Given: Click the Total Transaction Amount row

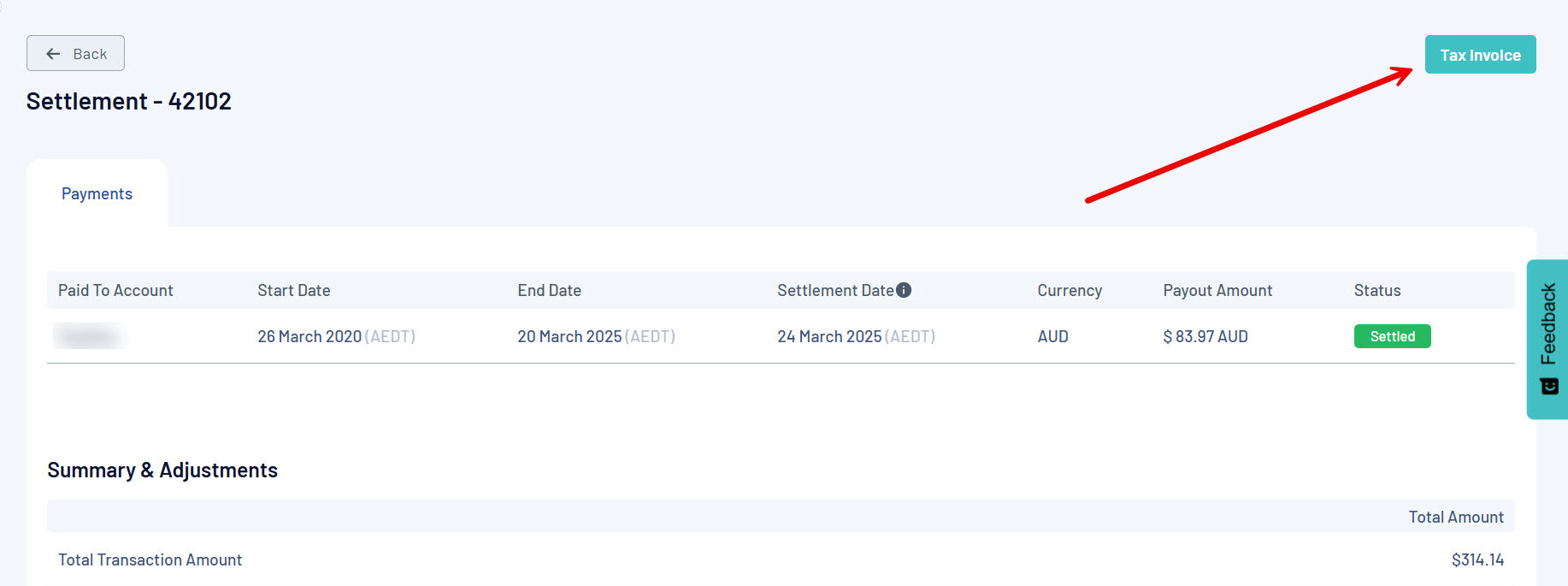Looking at the screenshot, I should (150, 559).
